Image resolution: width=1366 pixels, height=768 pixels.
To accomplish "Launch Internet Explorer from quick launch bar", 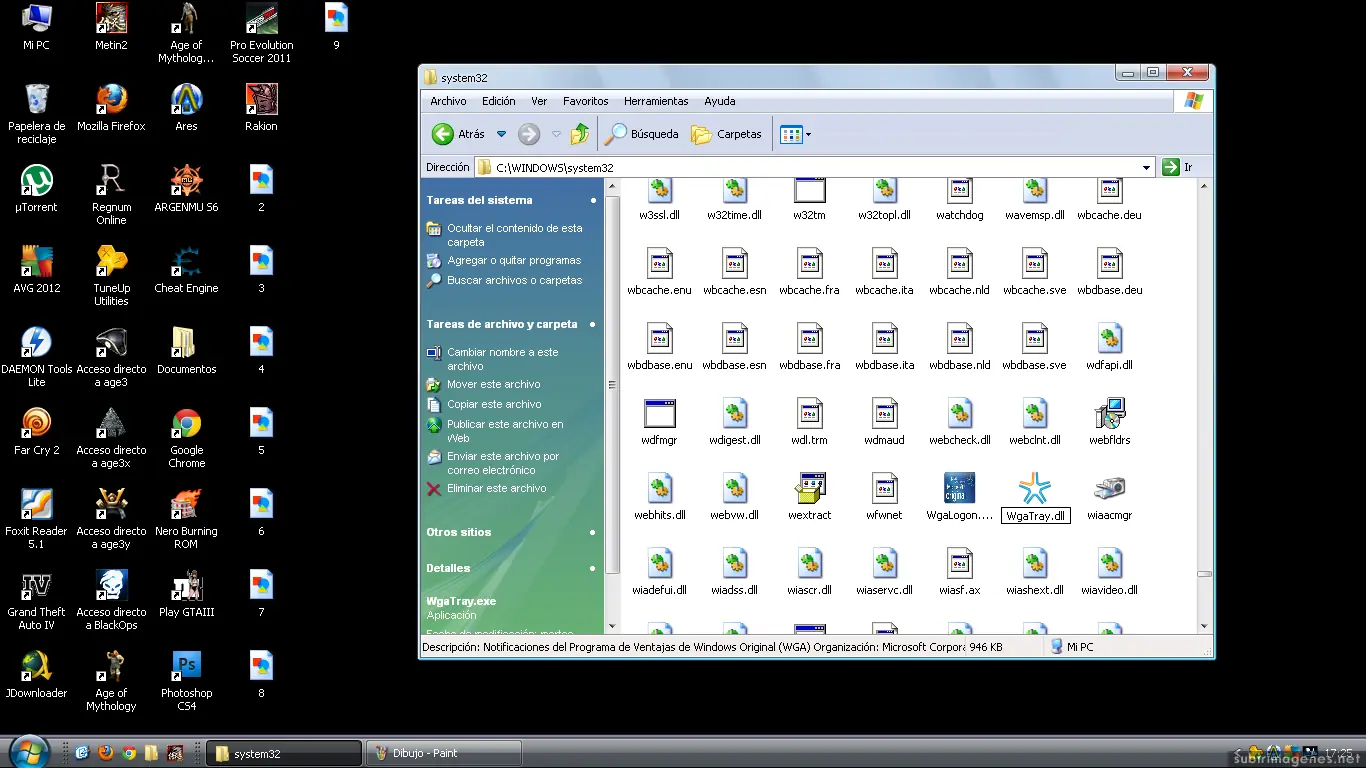I will 82,753.
